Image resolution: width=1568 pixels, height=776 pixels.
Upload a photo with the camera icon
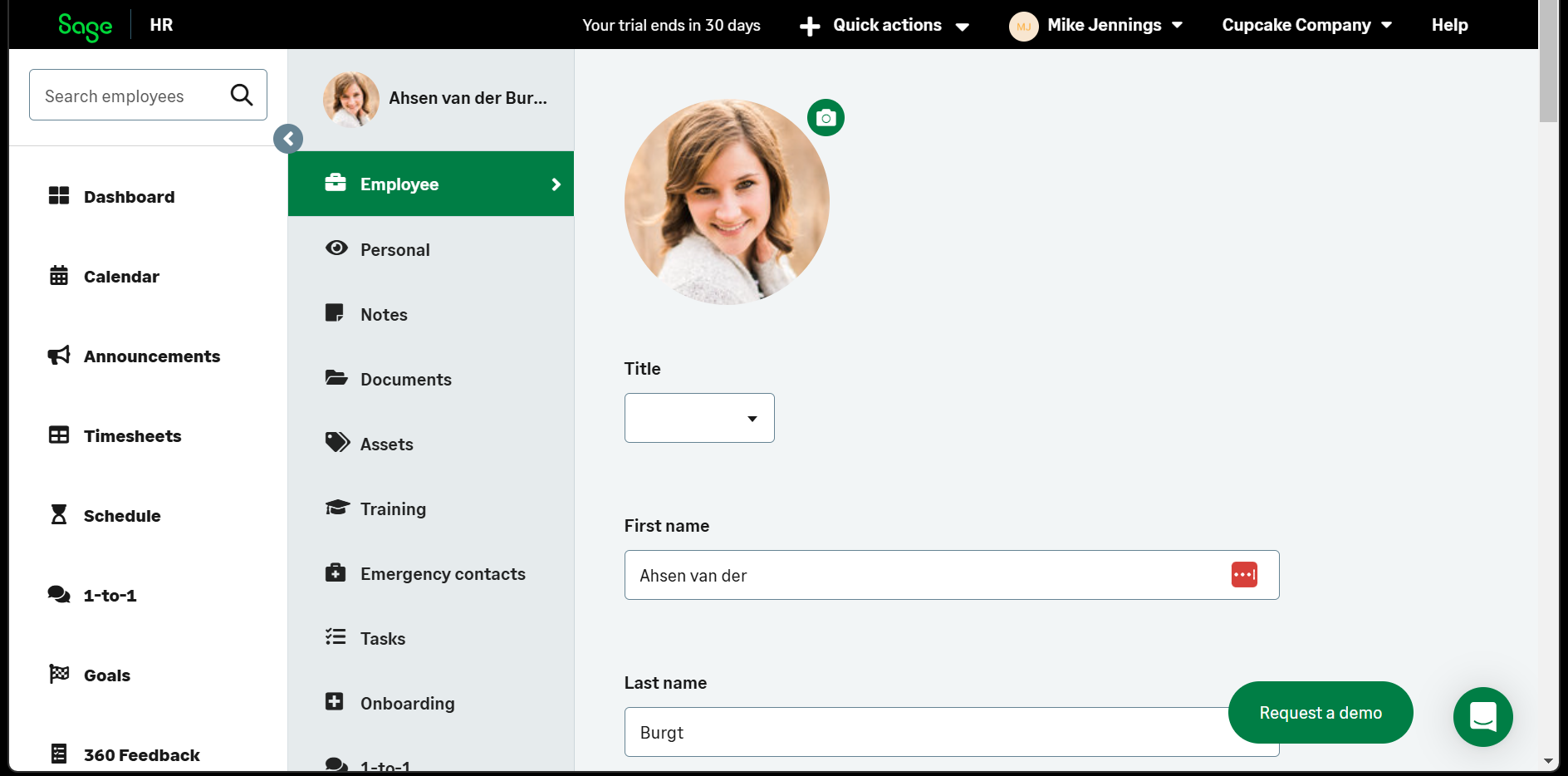(826, 118)
